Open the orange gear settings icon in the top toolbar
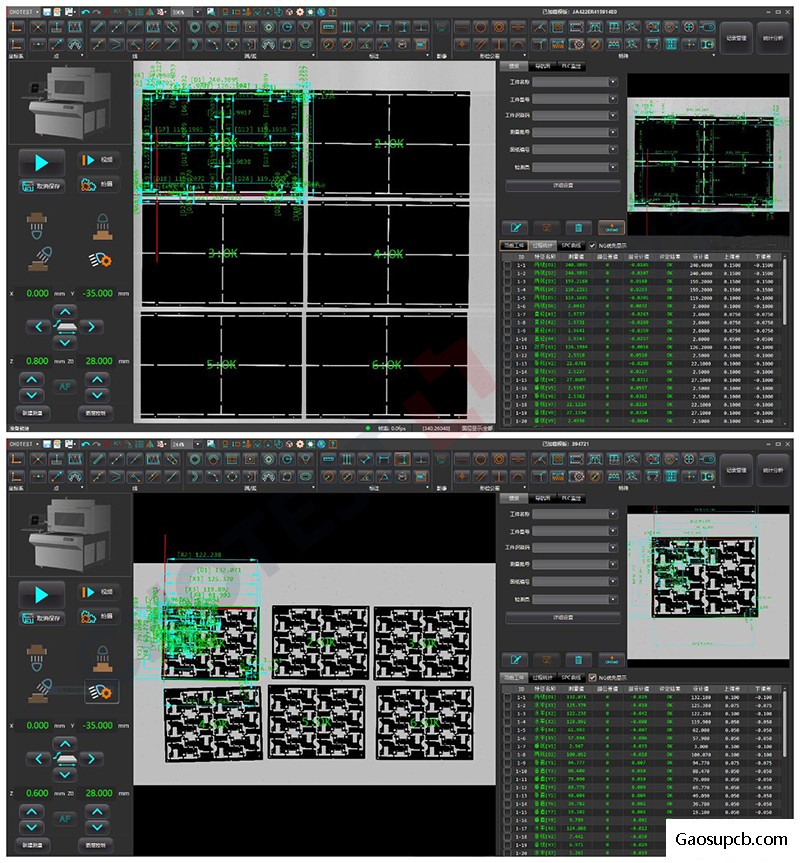Screen dimensions: 800x863 300,12
